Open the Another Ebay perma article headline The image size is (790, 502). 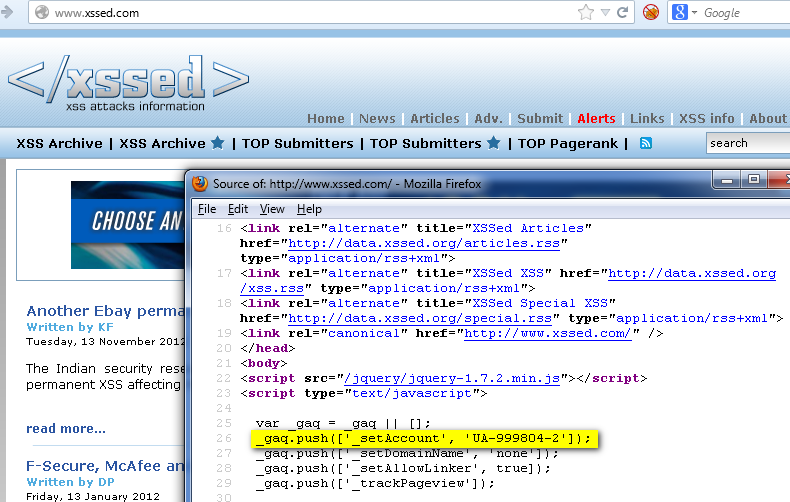tap(105, 311)
